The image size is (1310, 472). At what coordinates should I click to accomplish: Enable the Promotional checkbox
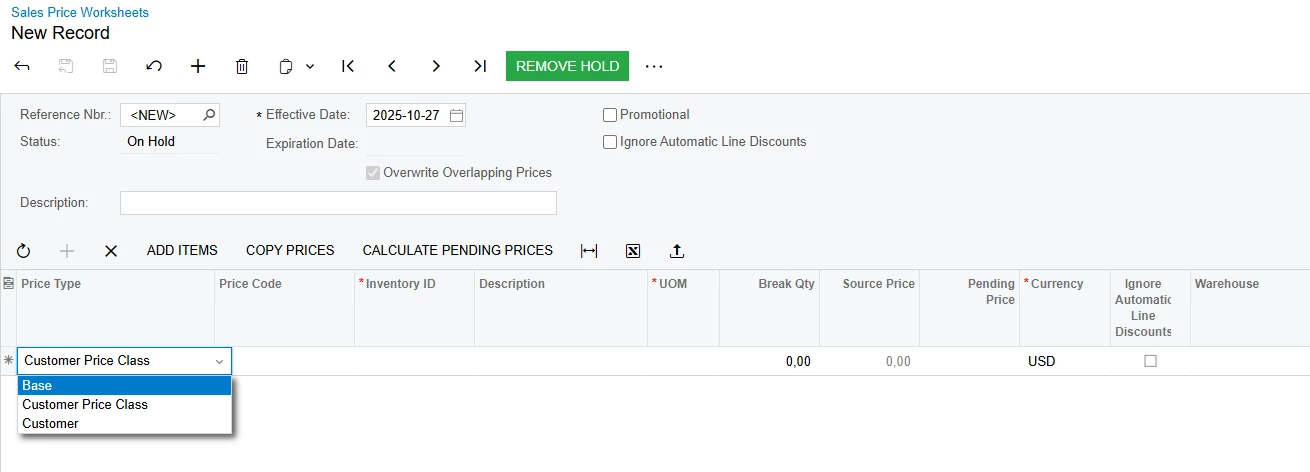pos(610,115)
